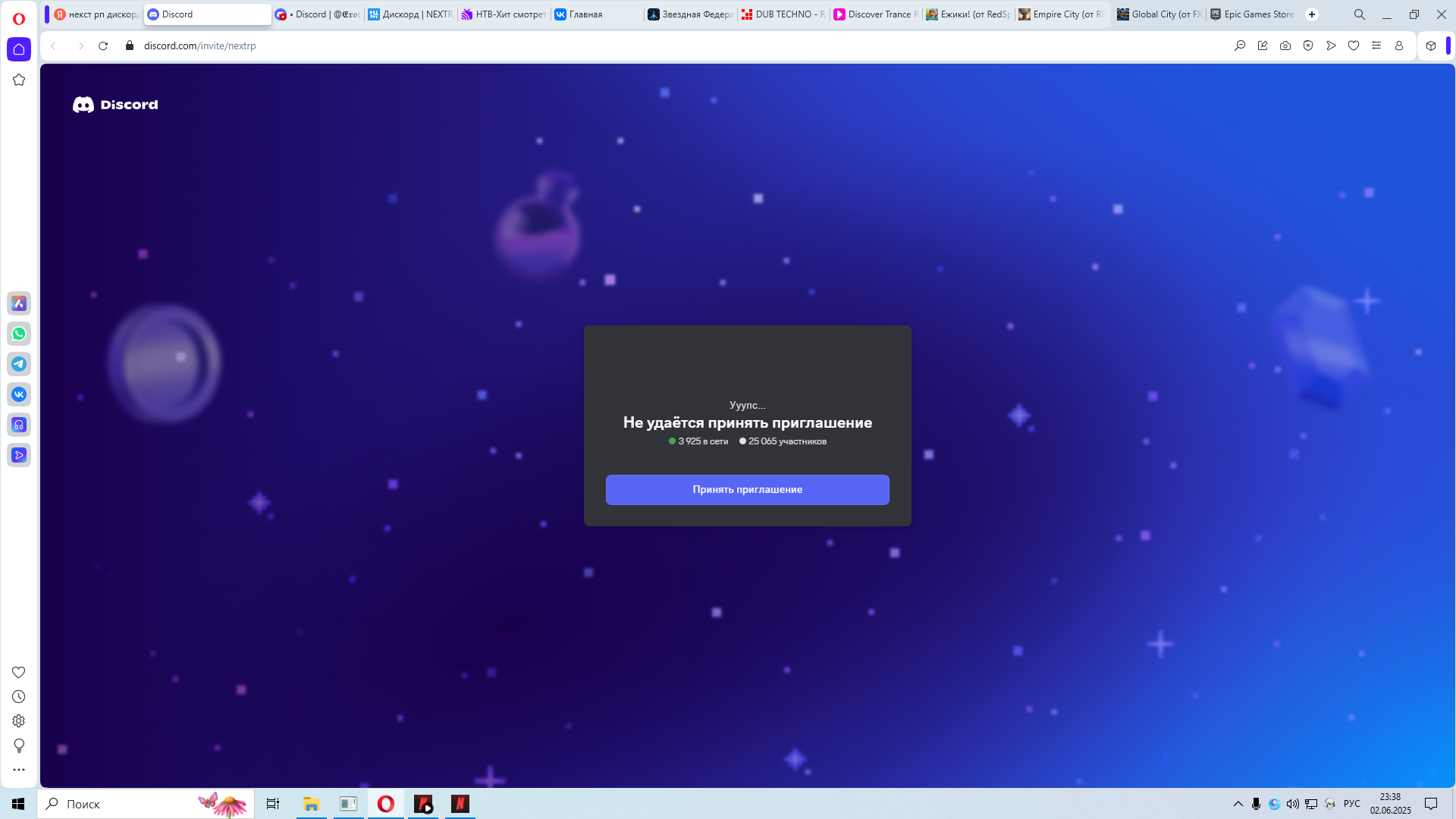Switch to 'некст рп дискорд' Yandex tab

click(96, 14)
